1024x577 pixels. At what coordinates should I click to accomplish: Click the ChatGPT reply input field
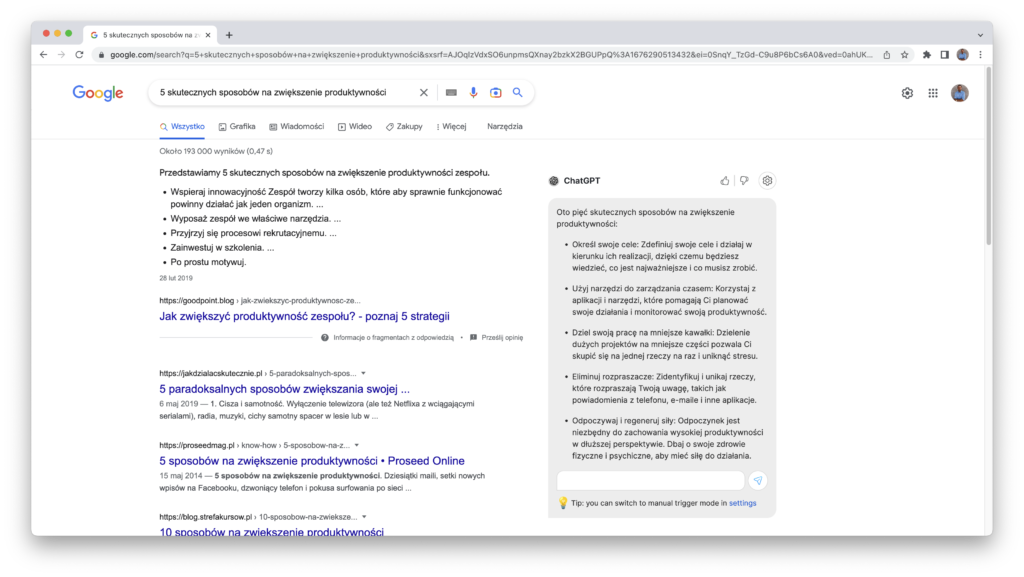click(650, 481)
